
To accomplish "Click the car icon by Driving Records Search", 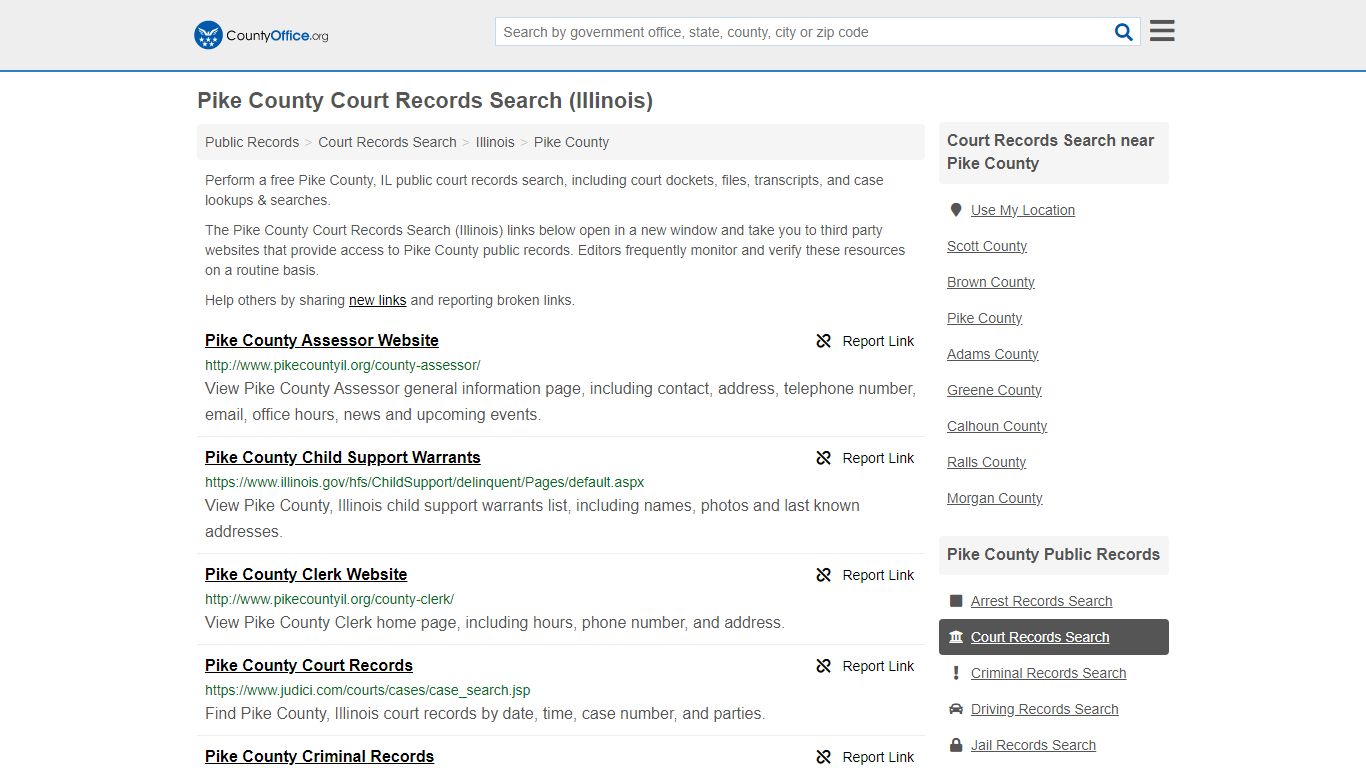I will [x=956, y=709].
